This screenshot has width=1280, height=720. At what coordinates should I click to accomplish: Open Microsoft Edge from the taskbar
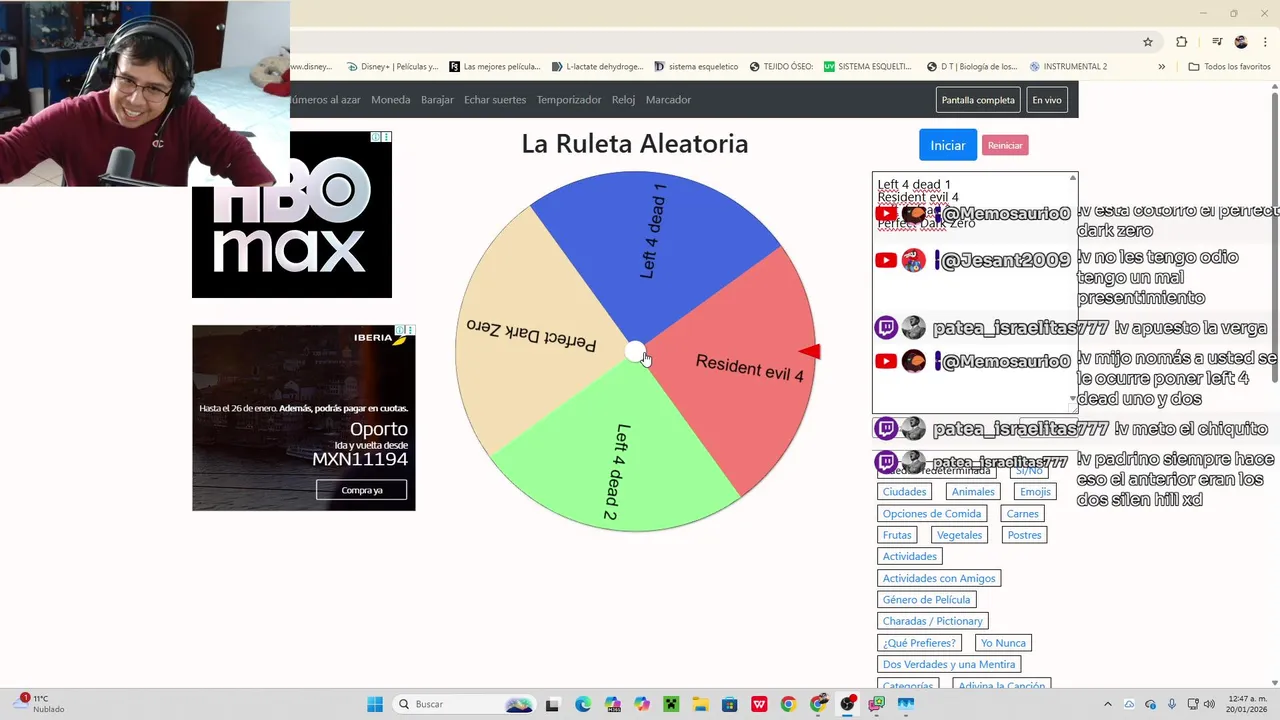coord(583,704)
